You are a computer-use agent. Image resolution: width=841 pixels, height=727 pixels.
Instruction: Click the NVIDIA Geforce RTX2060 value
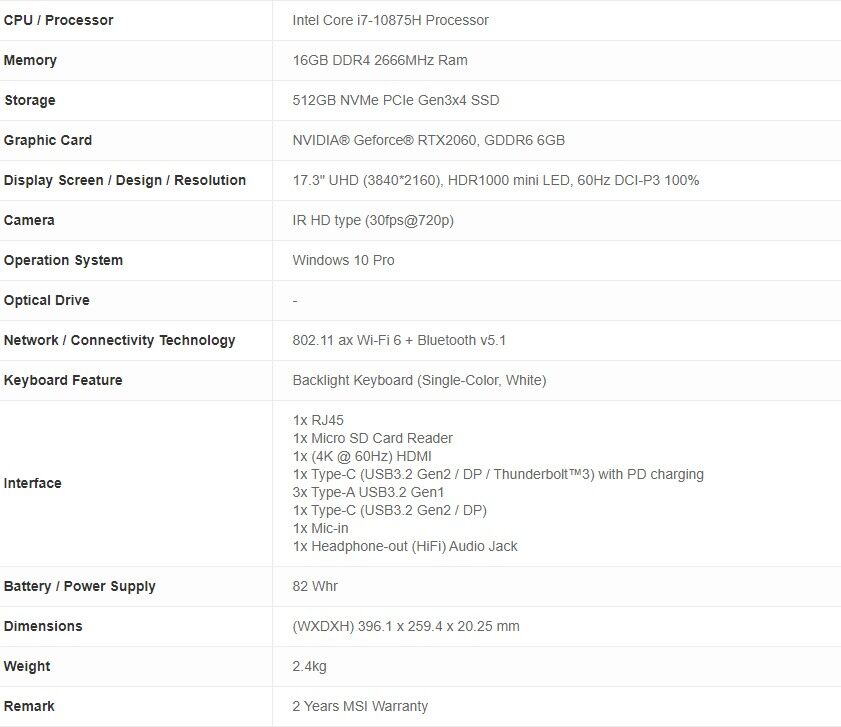[x=428, y=140]
